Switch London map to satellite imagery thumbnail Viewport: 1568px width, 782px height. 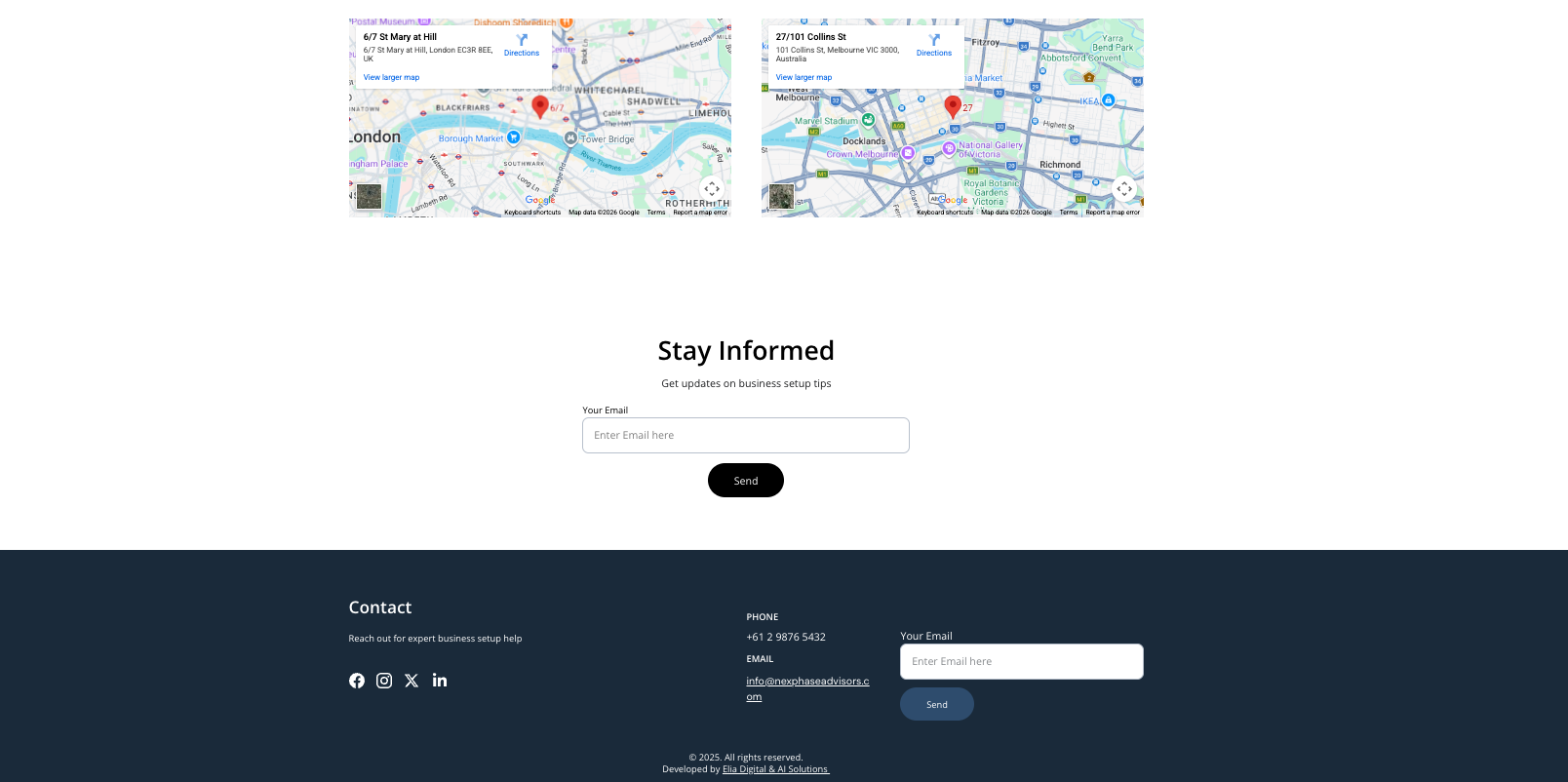click(369, 196)
